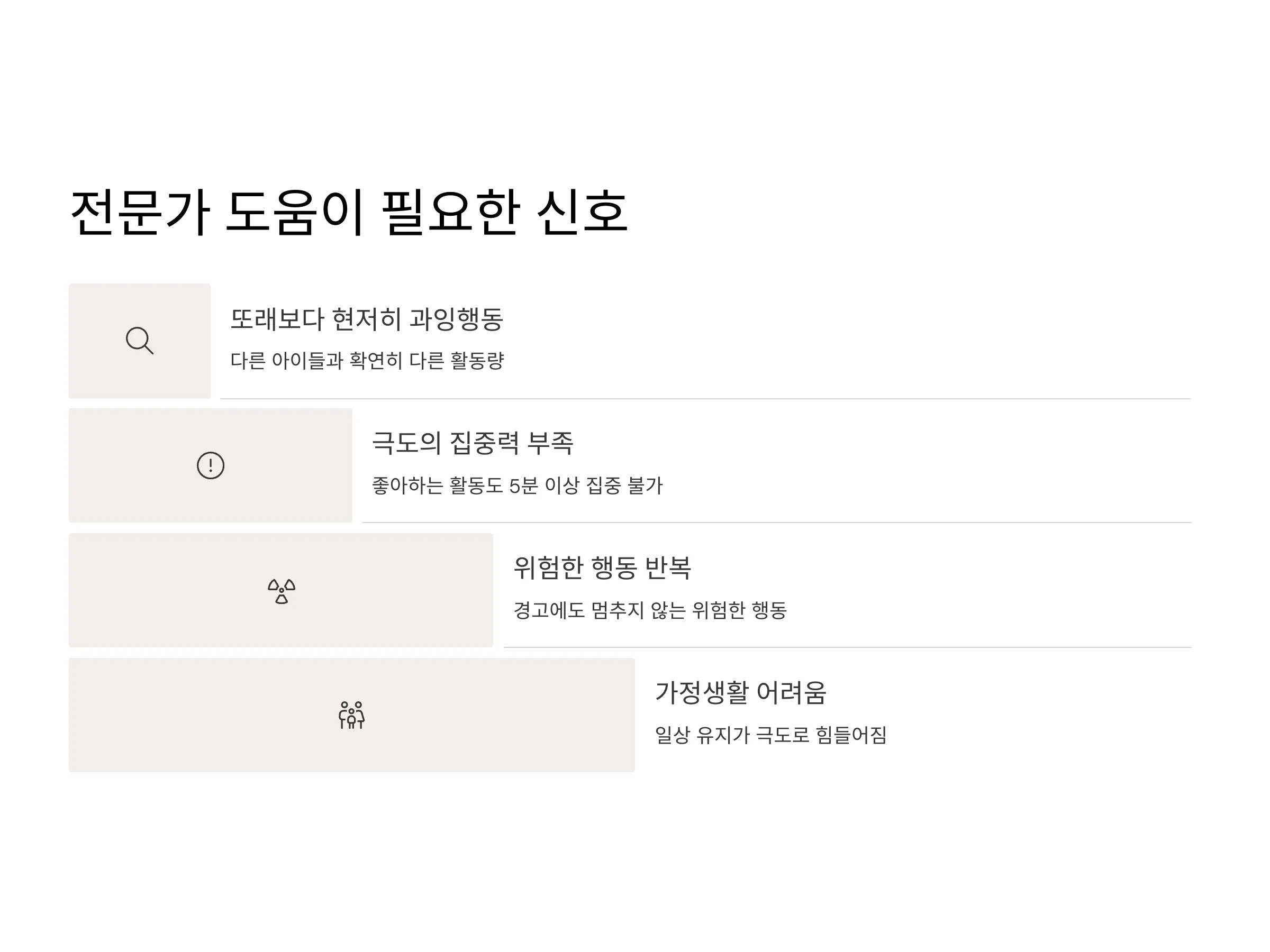1270x952 pixels.
Task: Click the exclamation mark warning icon
Action: coord(211,465)
